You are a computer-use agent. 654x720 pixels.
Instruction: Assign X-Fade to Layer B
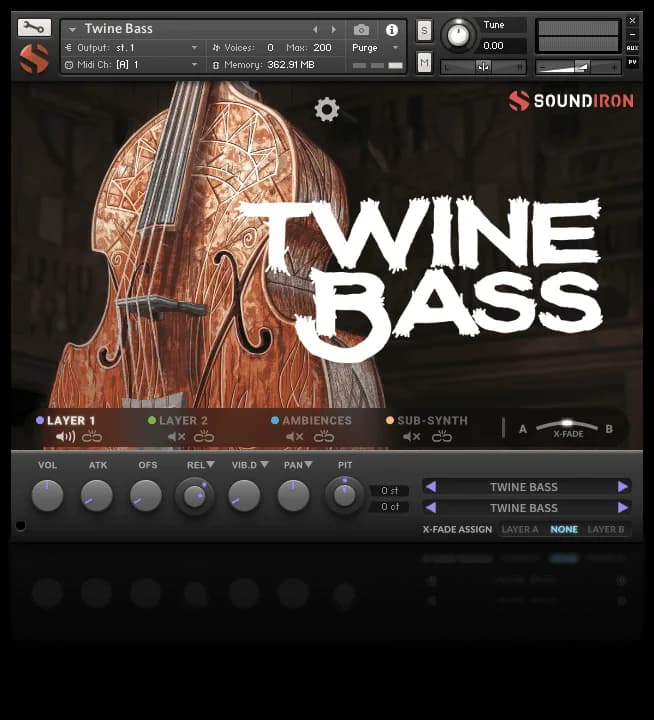606,529
